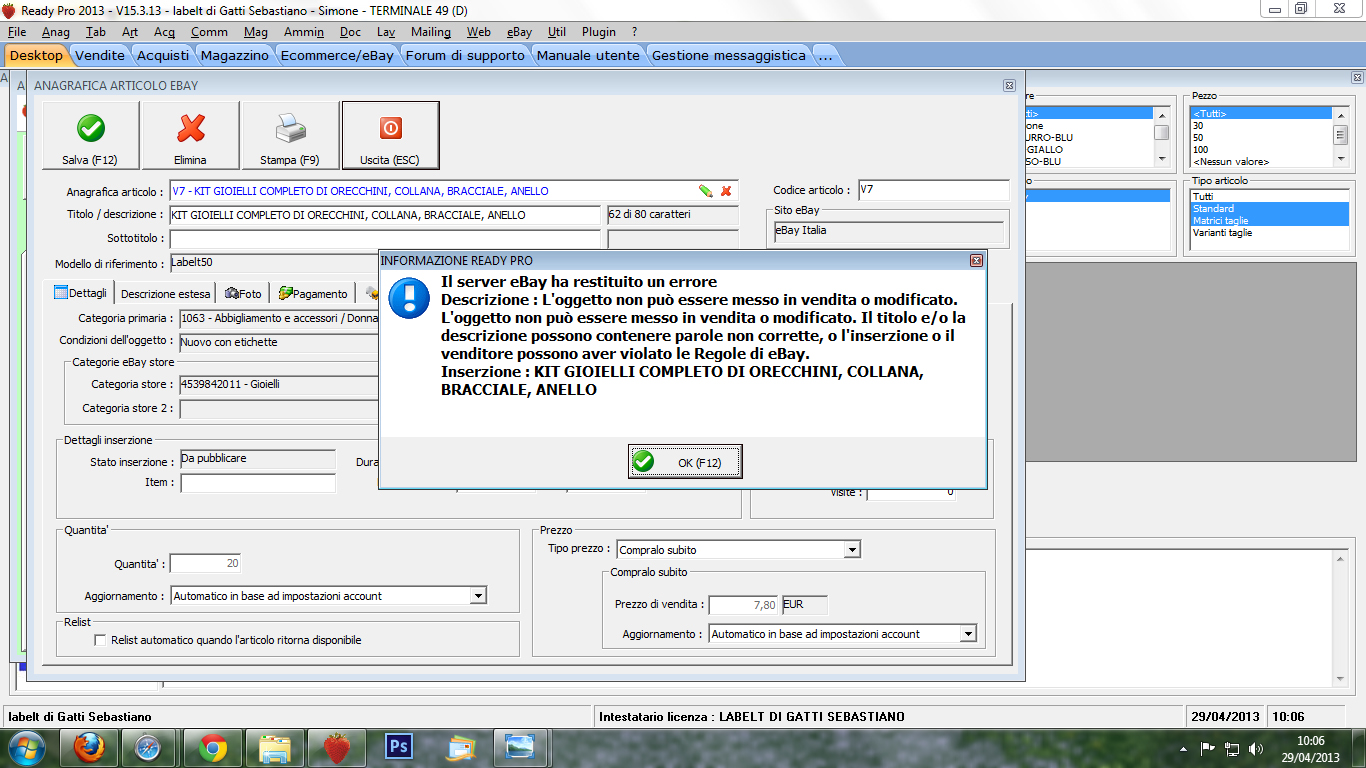
Task: Click the Codice articolo field
Action: pyautogui.click(x=934, y=190)
